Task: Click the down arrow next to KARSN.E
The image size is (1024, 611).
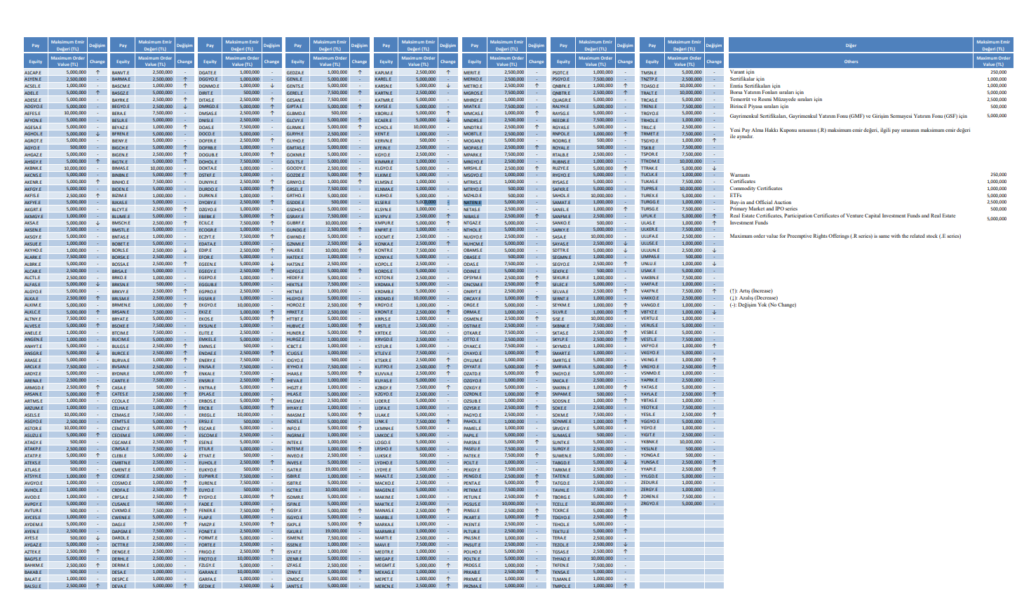Action: tap(448, 86)
